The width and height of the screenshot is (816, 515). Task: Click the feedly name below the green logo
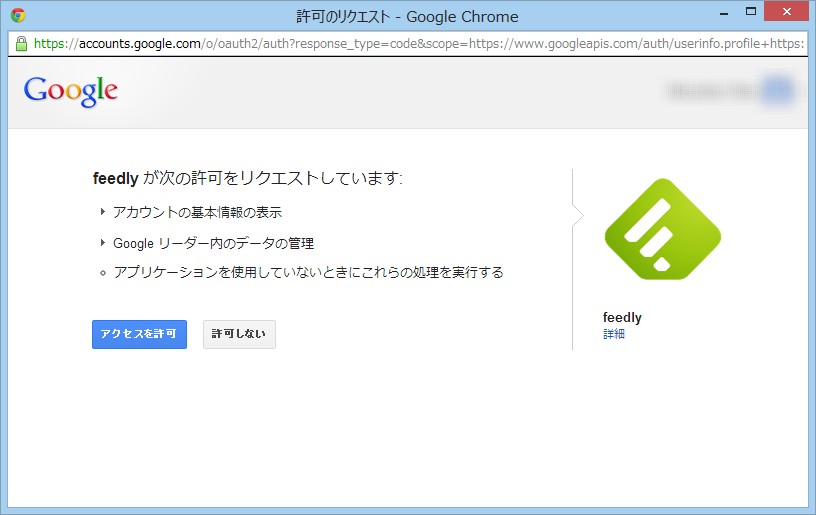click(622, 317)
